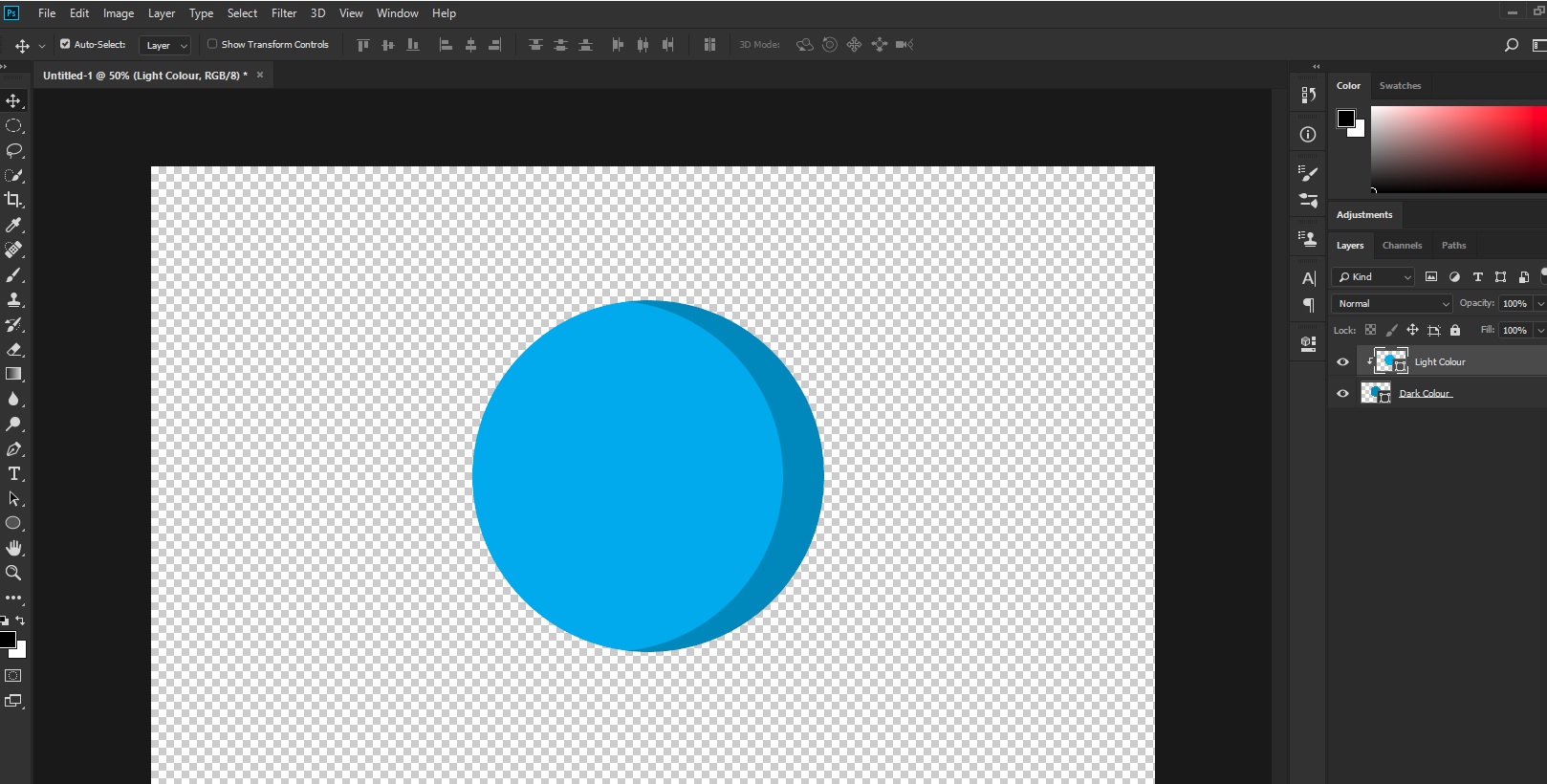Select the Ellipse shape tool
The height and width of the screenshot is (784, 1547).
click(13, 523)
